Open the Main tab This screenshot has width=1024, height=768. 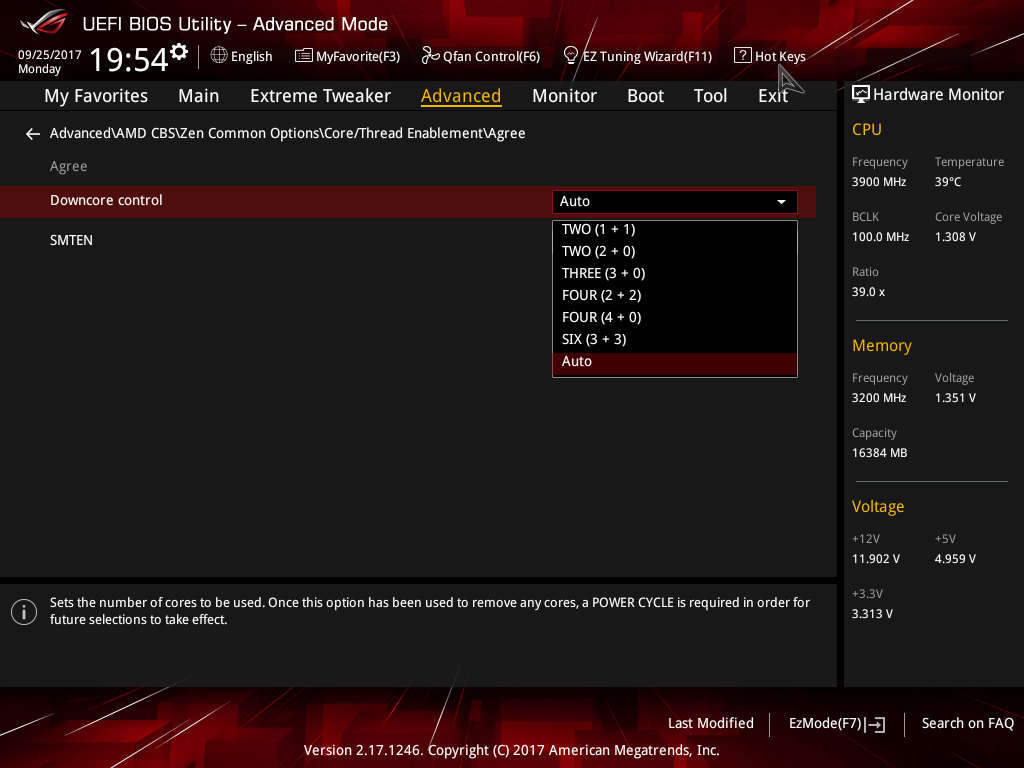pyautogui.click(x=199, y=96)
